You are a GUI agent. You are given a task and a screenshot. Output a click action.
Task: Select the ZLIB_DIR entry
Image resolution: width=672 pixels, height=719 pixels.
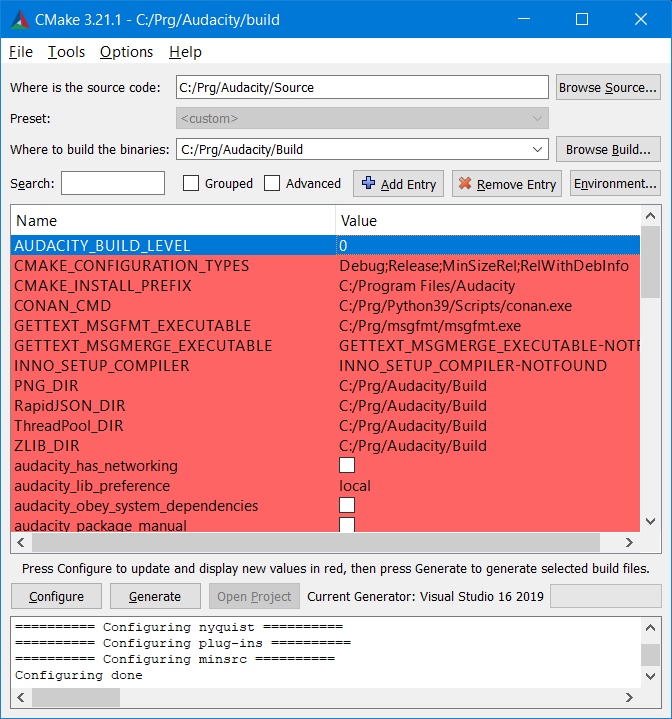[47, 446]
